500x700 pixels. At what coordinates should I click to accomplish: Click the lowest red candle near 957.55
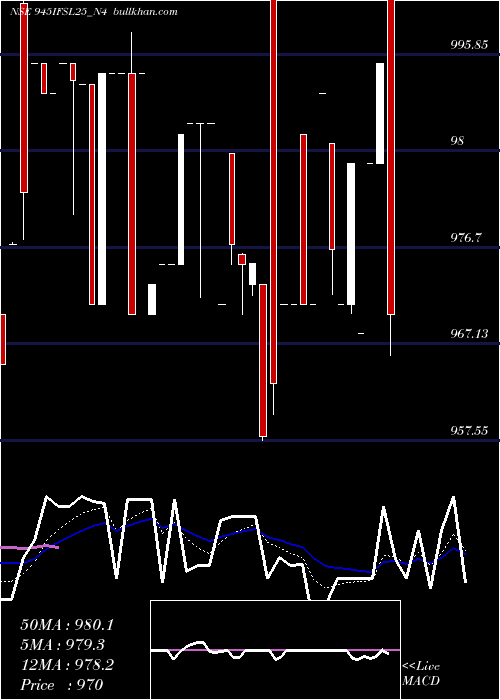(263, 360)
